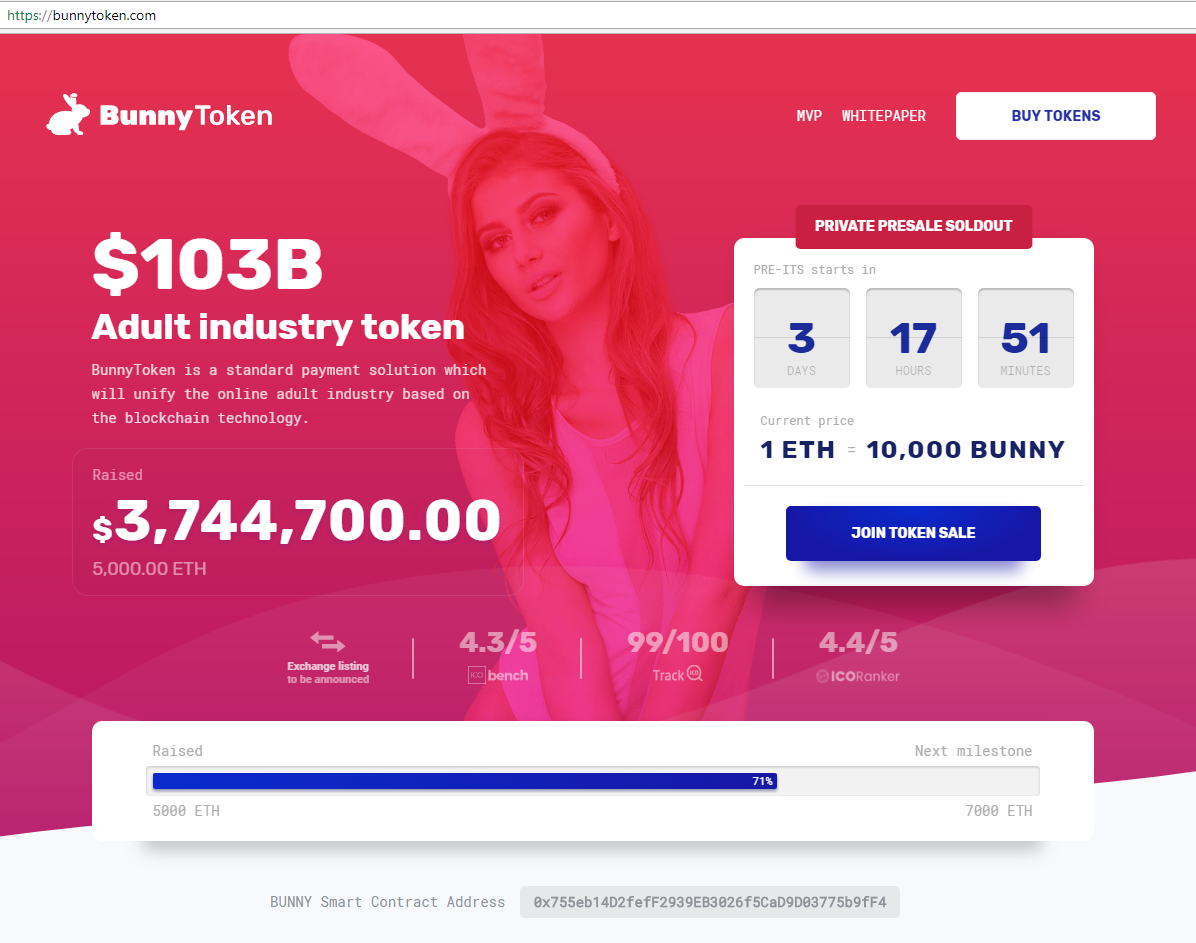
Task: Click the '7000 ETH' milestone value
Action: click(999, 811)
